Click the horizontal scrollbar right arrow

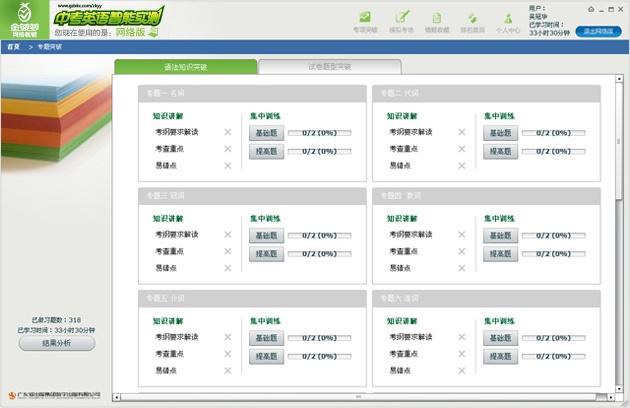[x=611, y=397]
